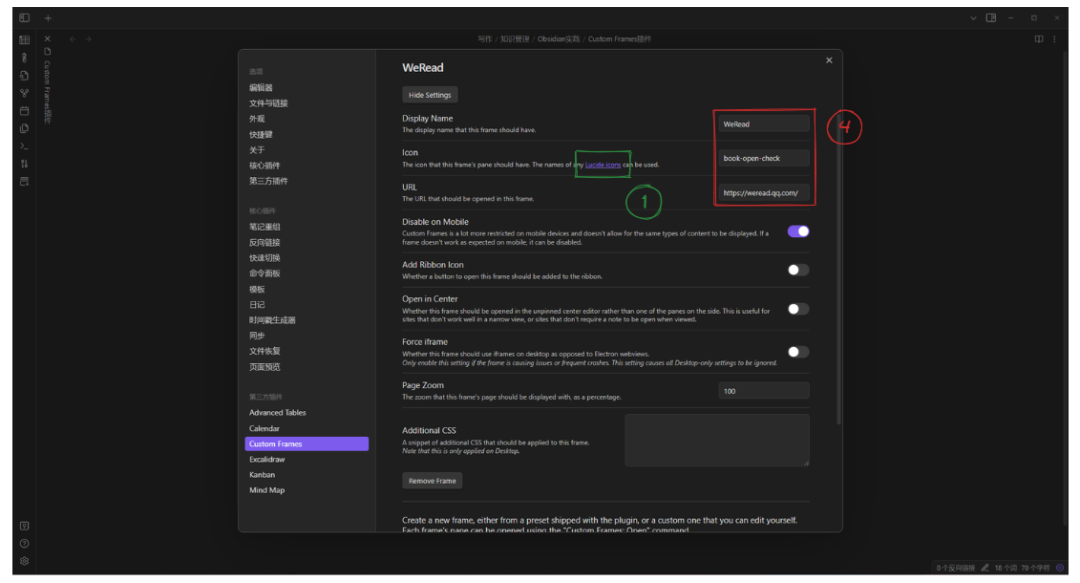Image resolution: width=1080 pixels, height=583 pixels.
Task: Click the Remove Frame button
Action: tap(432, 481)
